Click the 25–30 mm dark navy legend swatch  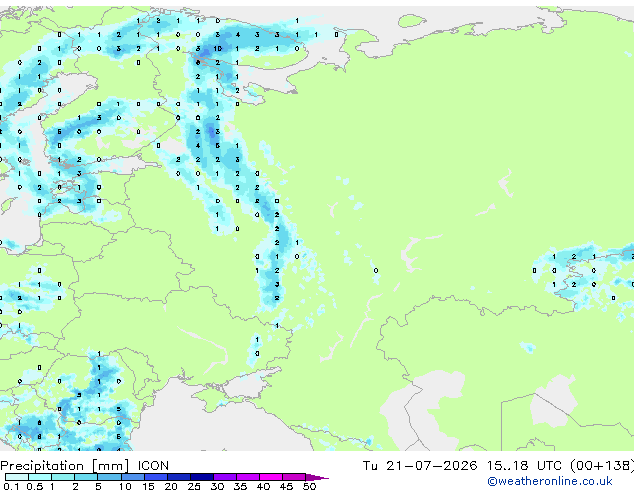(x=202, y=477)
